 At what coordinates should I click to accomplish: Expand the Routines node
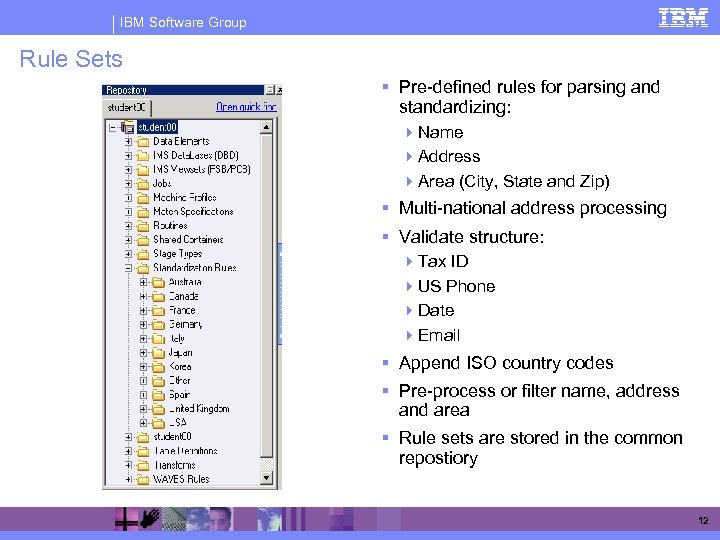(x=129, y=226)
